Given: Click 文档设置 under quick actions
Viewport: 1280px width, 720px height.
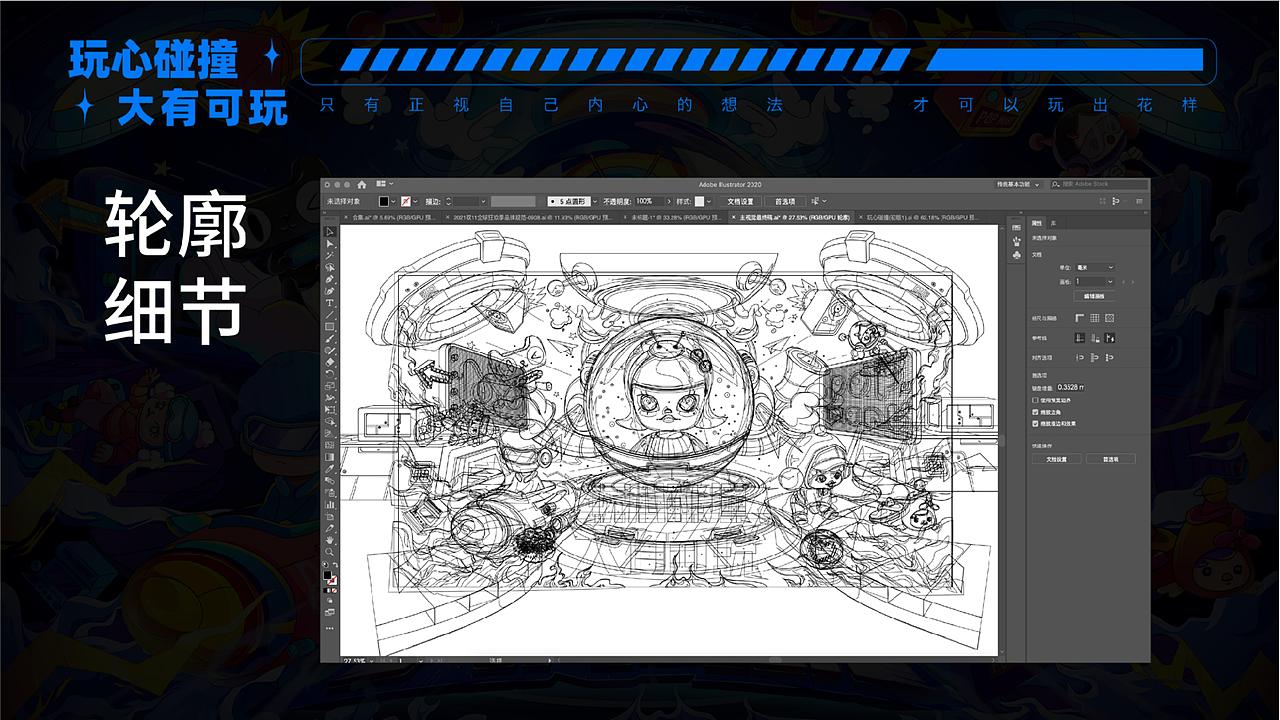Looking at the screenshot, I should (x=1057, y=459).
